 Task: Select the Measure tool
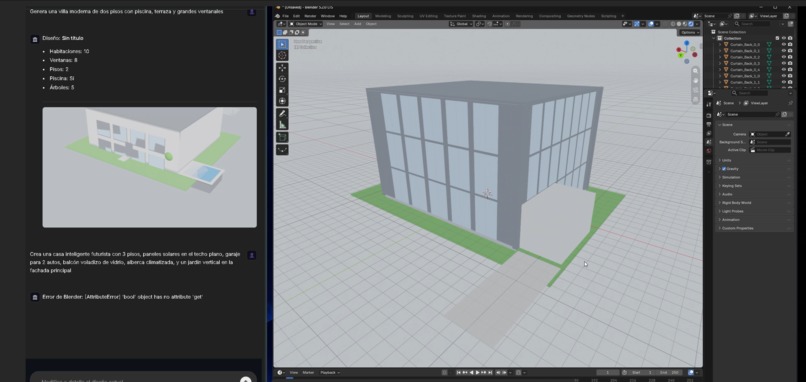pos(282,124)
